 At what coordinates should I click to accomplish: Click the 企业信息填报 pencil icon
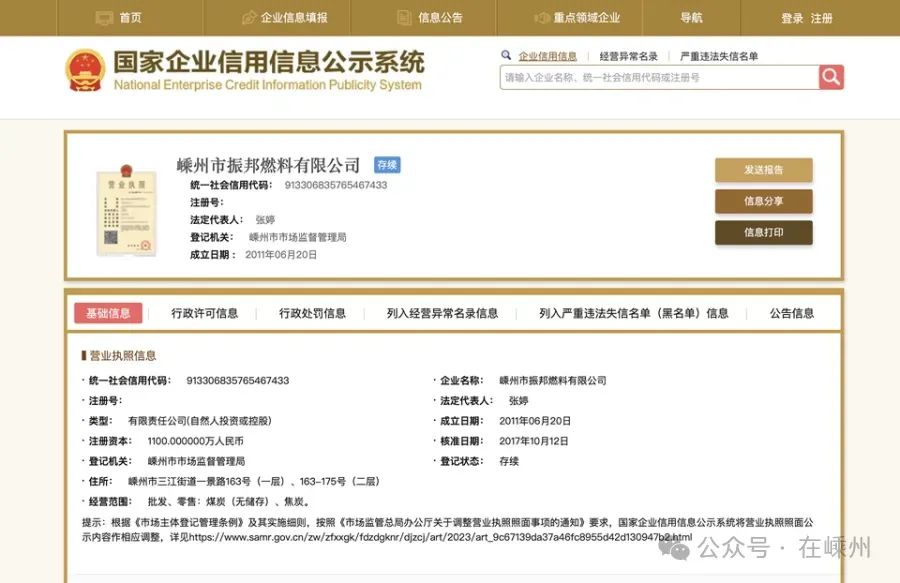point(249,18)
